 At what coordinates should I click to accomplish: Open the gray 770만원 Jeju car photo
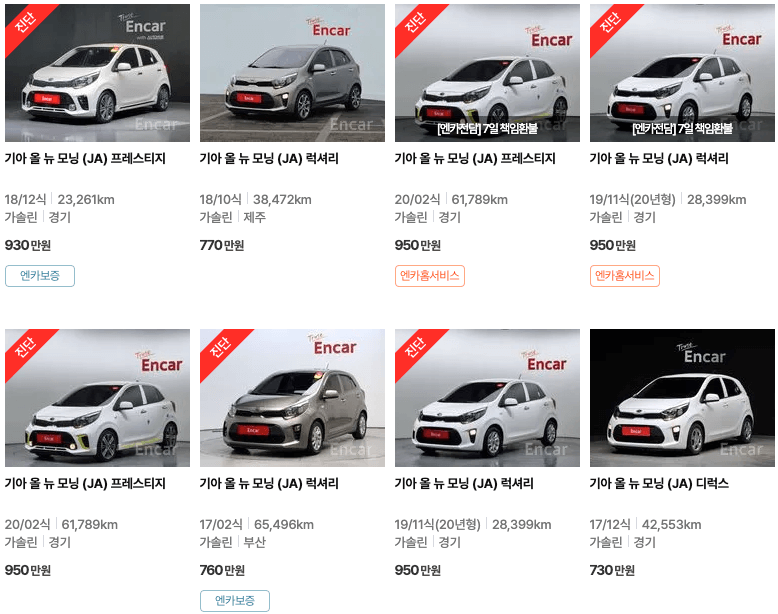(x=292, y=73)
